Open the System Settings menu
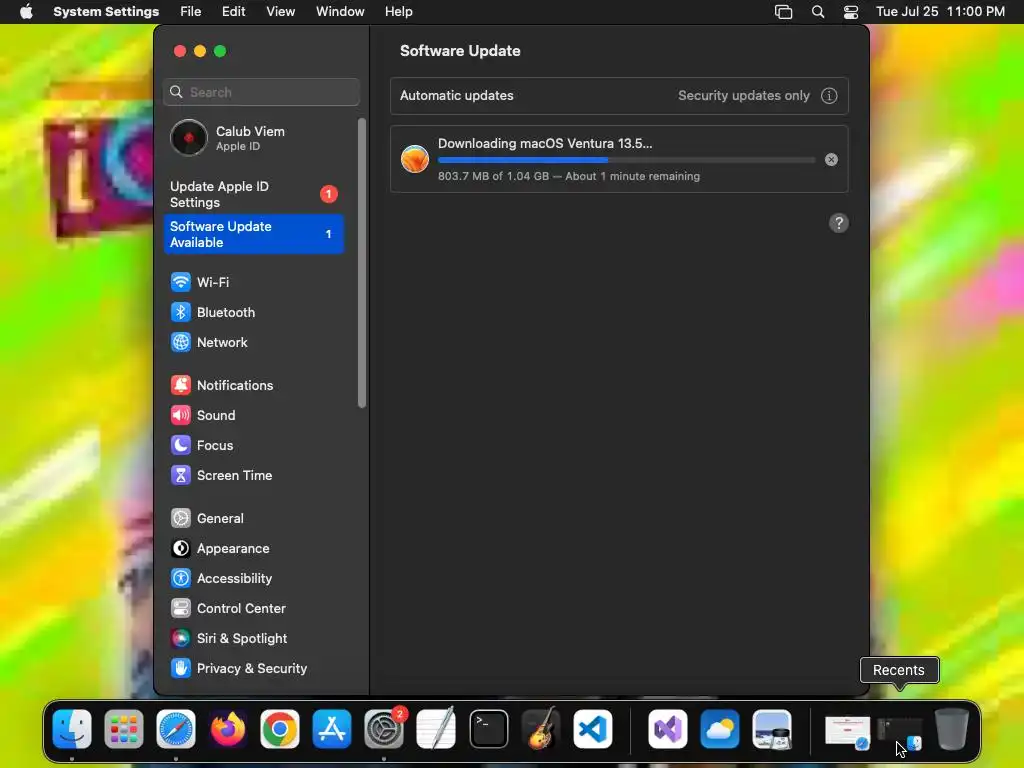The image size is (1024, 768). tap(106, 12)
